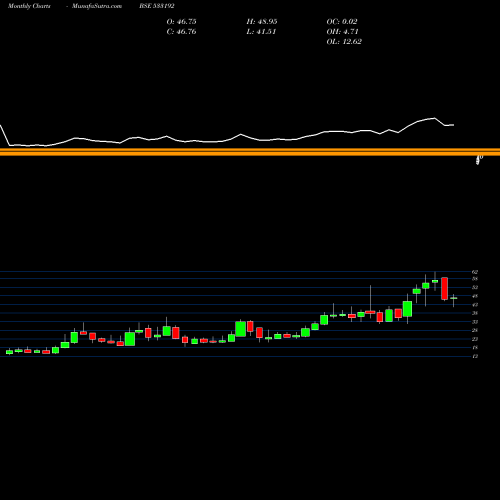Click the price axis label 43
The height and width of the screenshot is (500, 500).
[x=475, y=305]
